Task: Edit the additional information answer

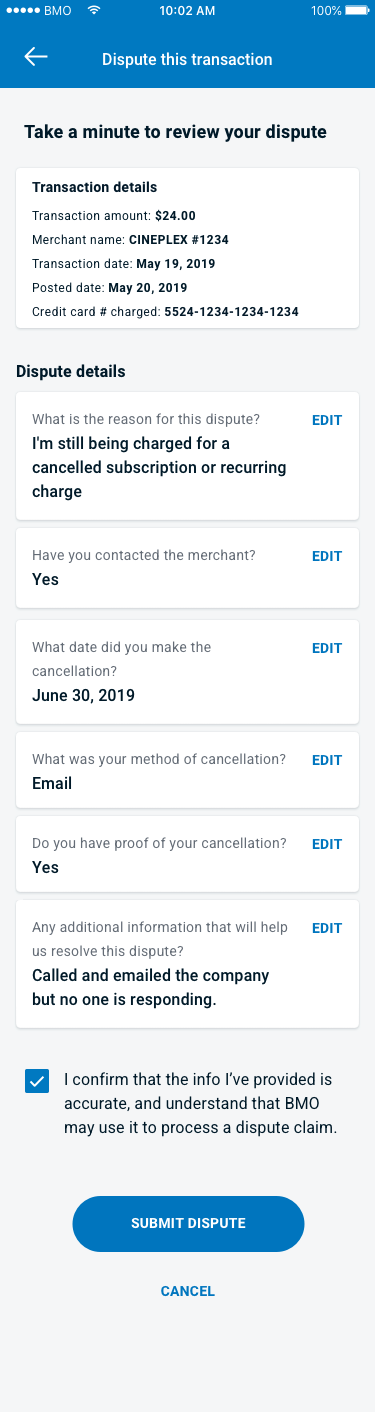Action: 327,928
